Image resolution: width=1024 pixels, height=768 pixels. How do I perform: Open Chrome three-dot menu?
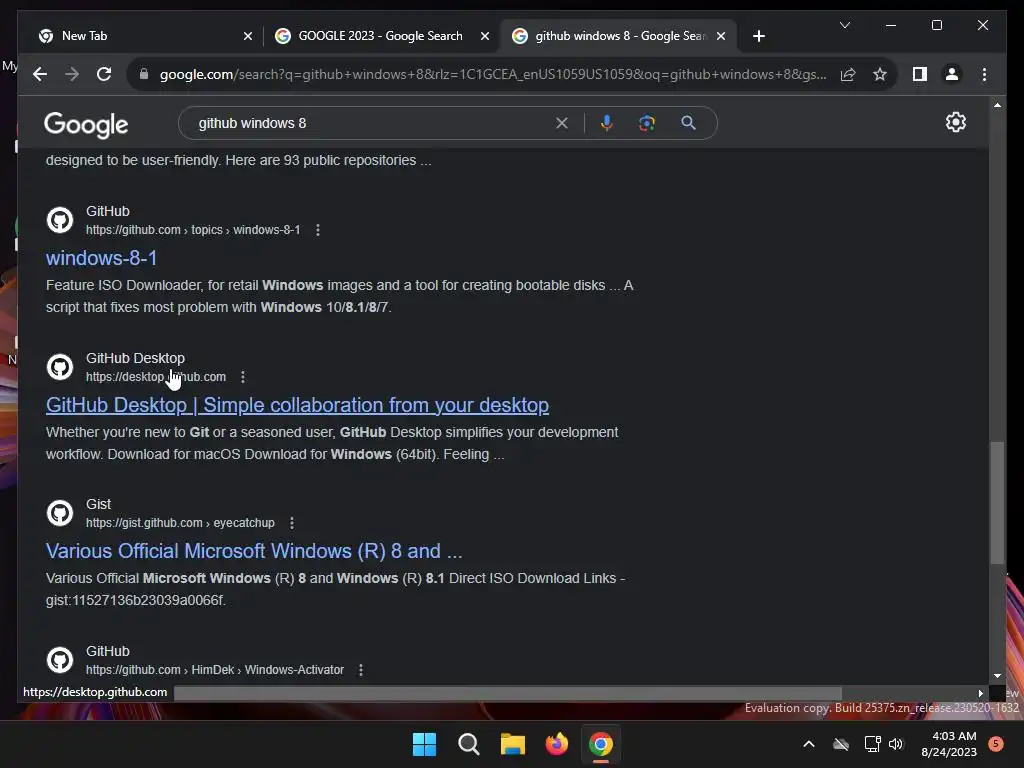[x=984, y=74]
